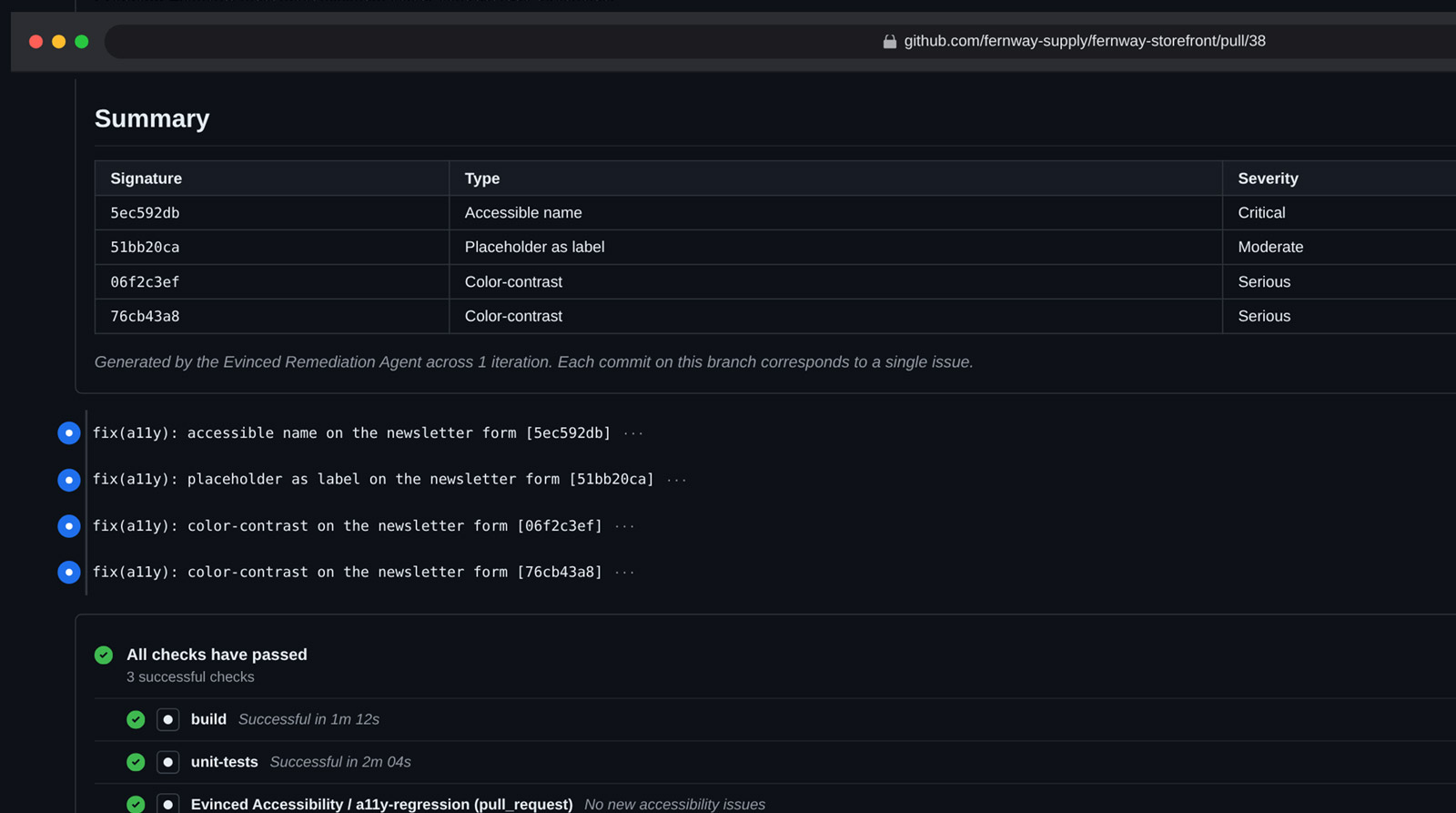1456x813 pixels.
Task: Click the commit icon beside the 06f2c3ef commit
Action: [68, 526]
